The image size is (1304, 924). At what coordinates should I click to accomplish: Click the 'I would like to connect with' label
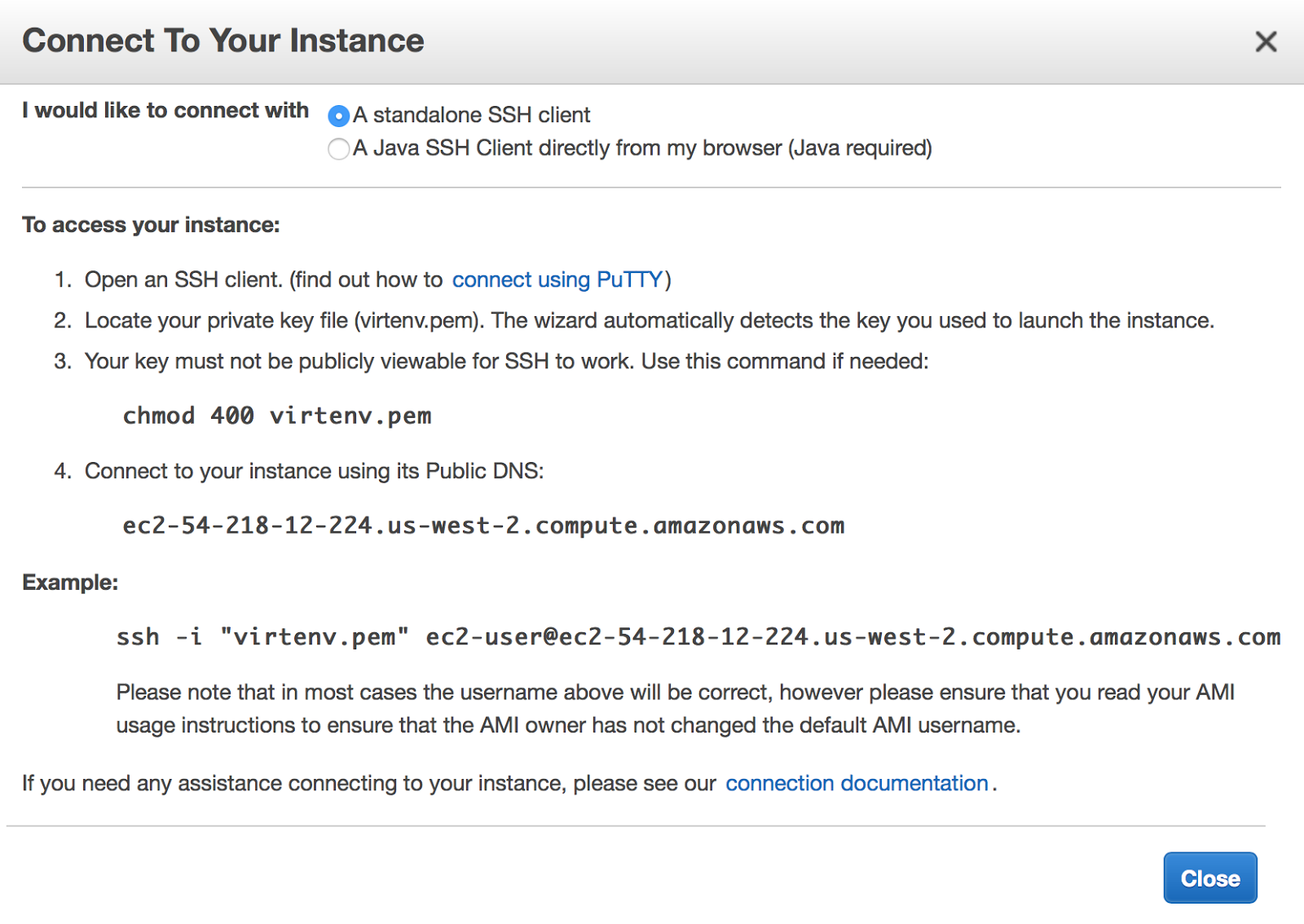165,110
